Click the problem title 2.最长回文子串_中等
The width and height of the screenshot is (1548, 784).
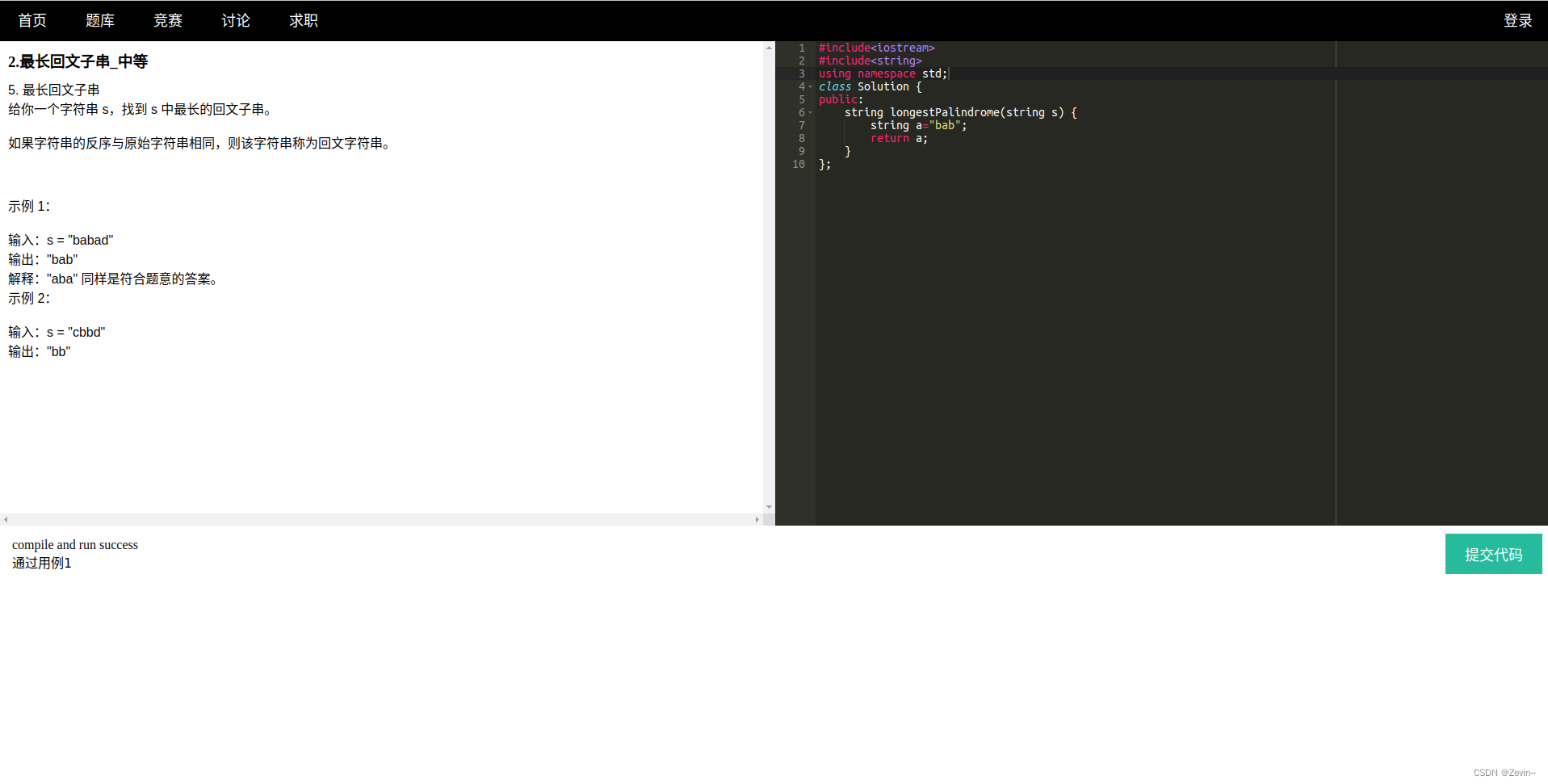point(78,61)
